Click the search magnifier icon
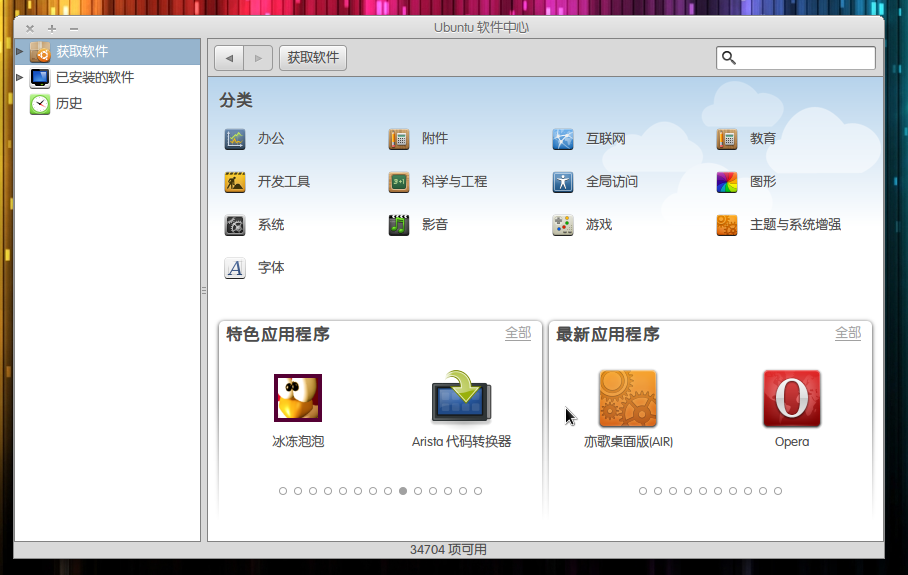 coord(728,57)
